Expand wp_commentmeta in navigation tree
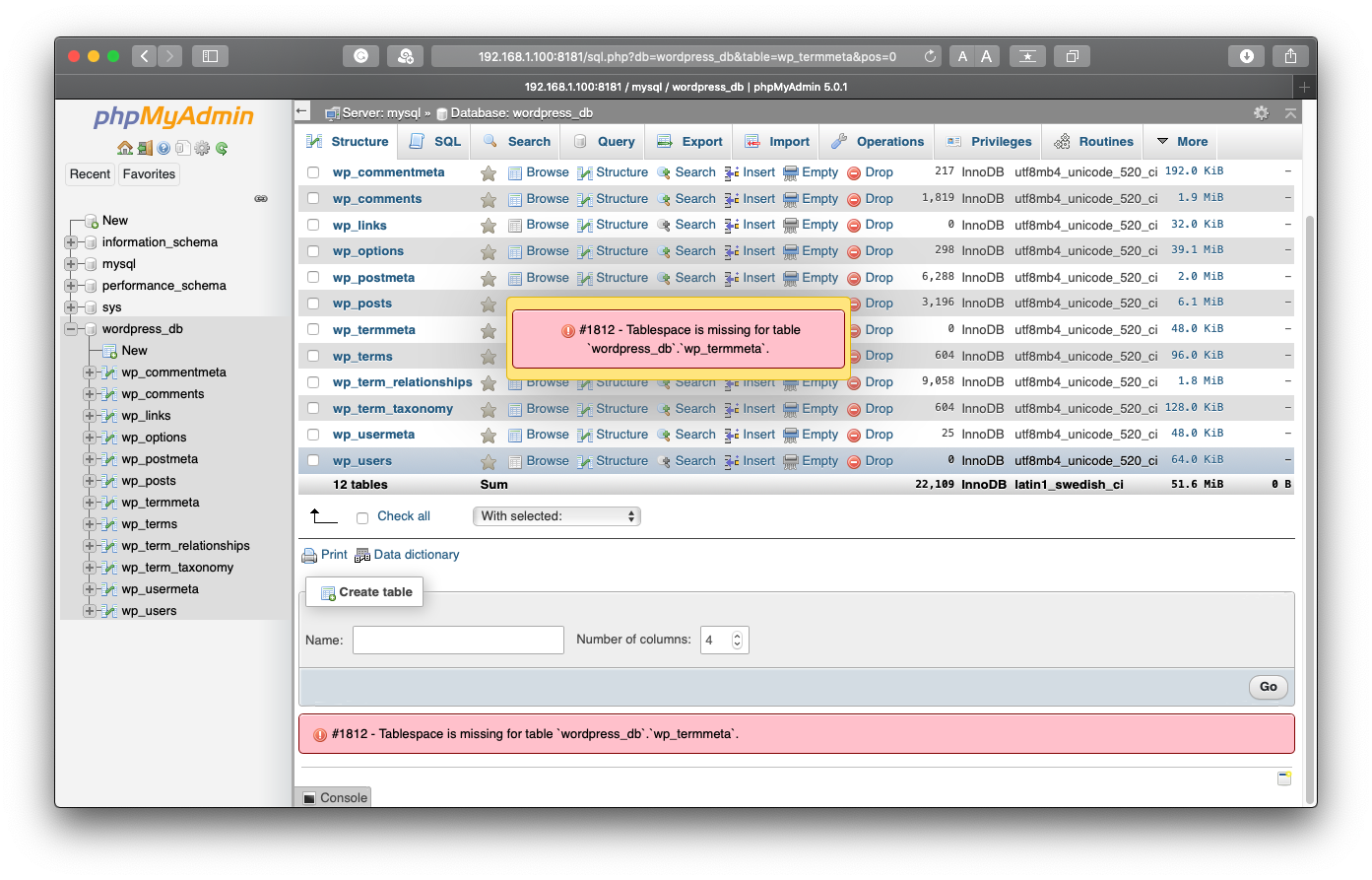Image resolution: width=1372 pixels, height=880 pixels. [x=90, y=372]
